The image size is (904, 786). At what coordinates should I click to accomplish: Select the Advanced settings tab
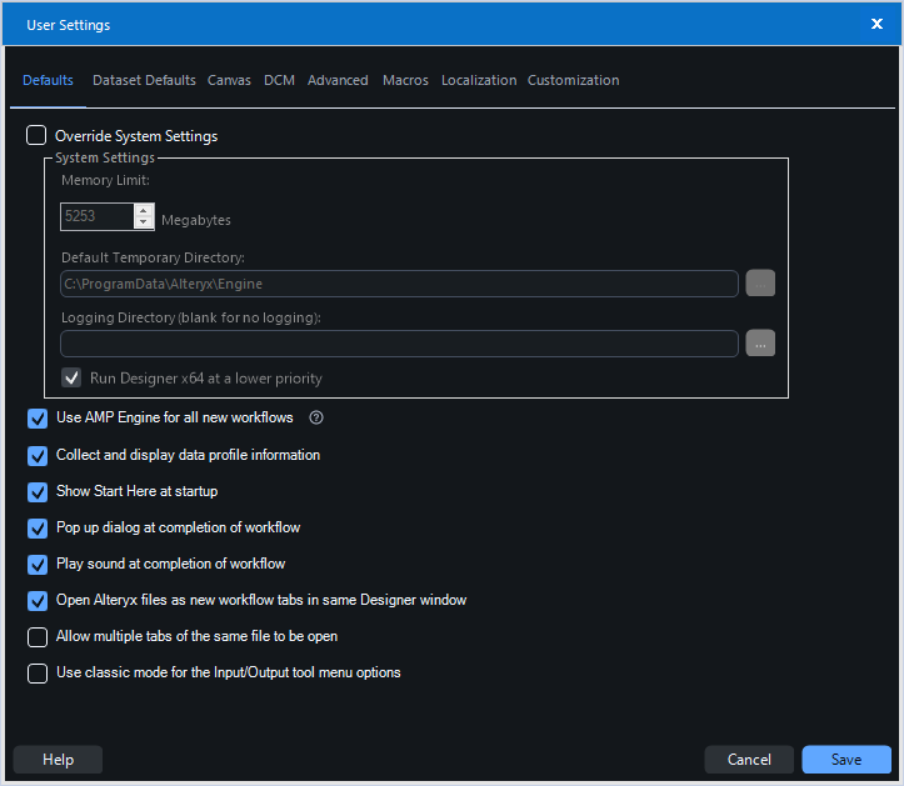tap(338, 80)
